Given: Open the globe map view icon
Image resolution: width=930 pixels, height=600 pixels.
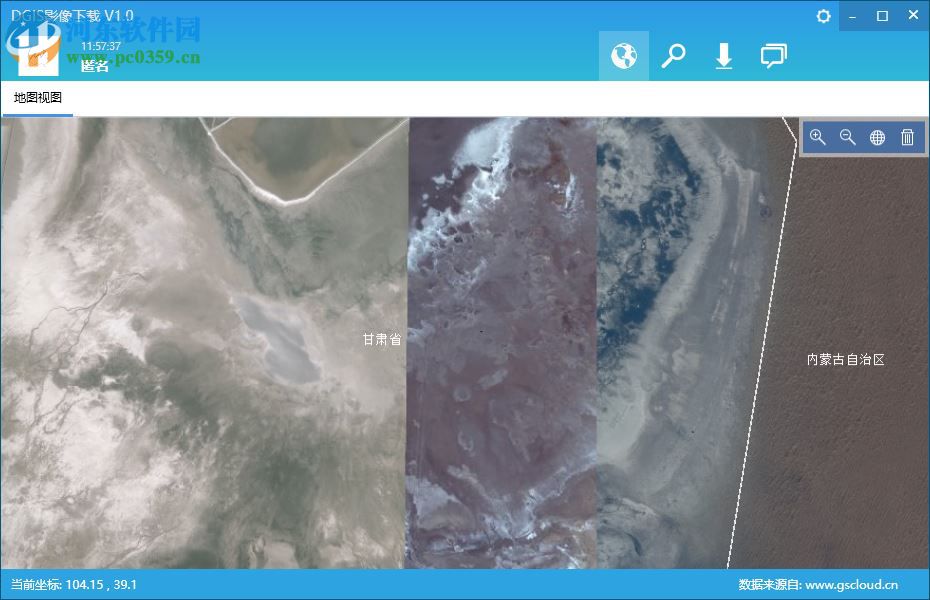Looking at the screenshot, I should pos(623,56).
